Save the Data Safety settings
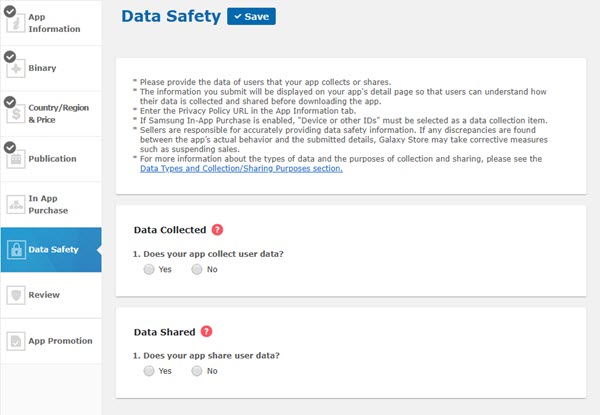 (x=251, y=16)
